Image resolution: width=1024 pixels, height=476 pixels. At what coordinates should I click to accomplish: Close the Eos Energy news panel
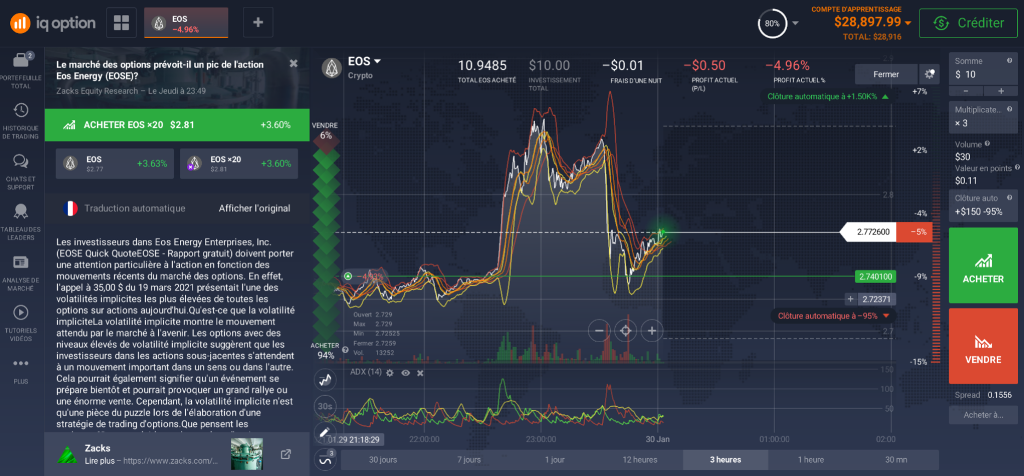[x=293, y=63]
